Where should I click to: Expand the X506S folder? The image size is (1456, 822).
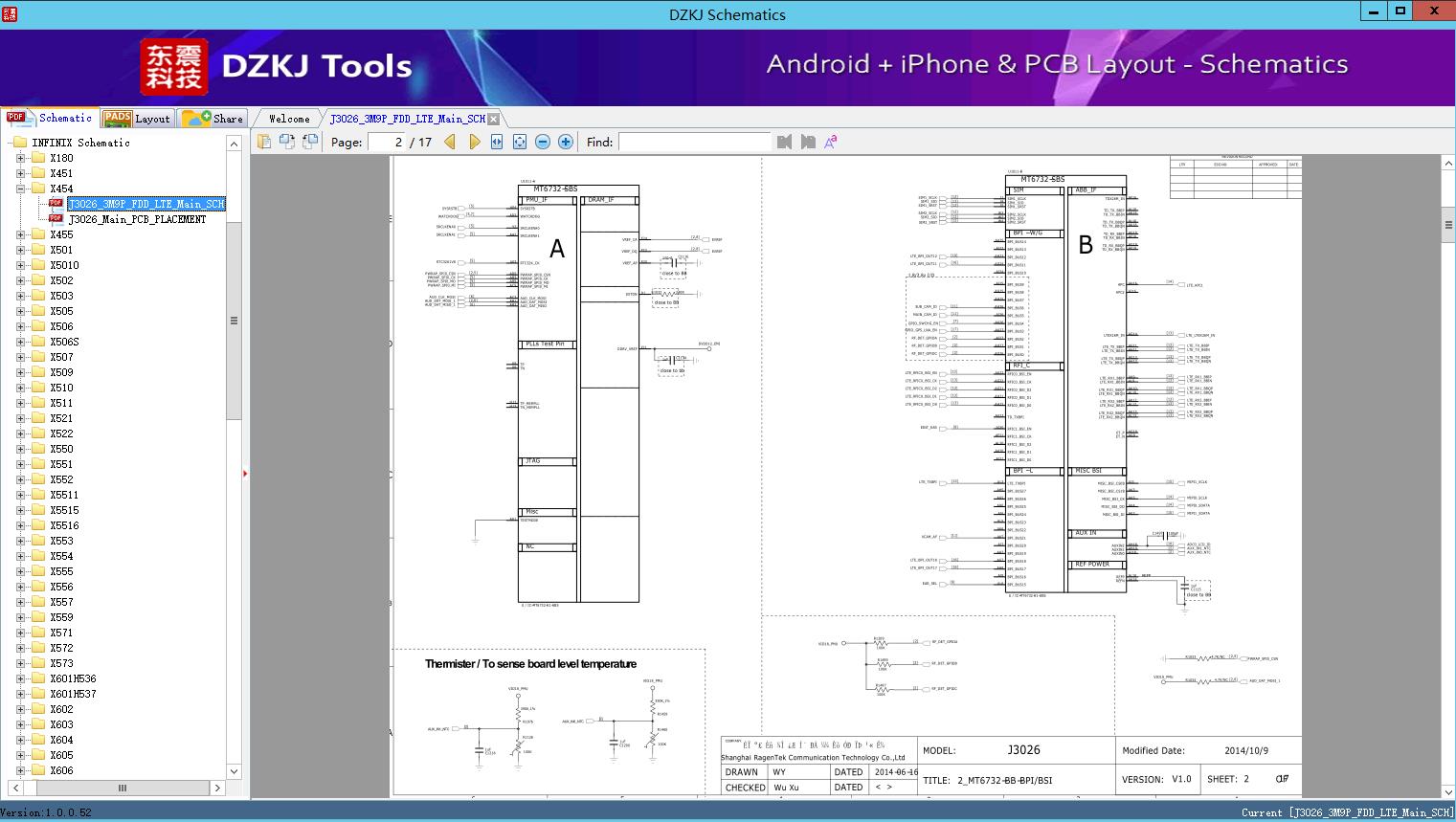coord(21,342)
